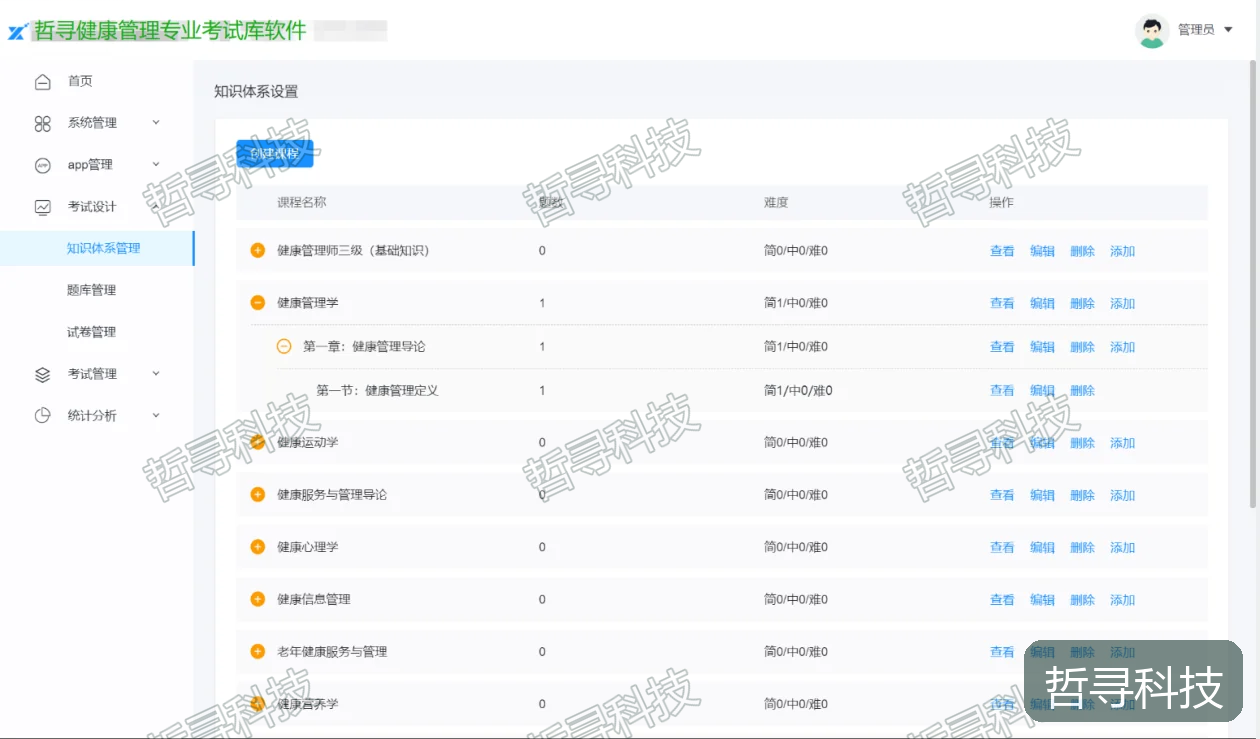1260x739 pixels.
Task: Click the 难度 column header
Action: (x=776, y=202)
